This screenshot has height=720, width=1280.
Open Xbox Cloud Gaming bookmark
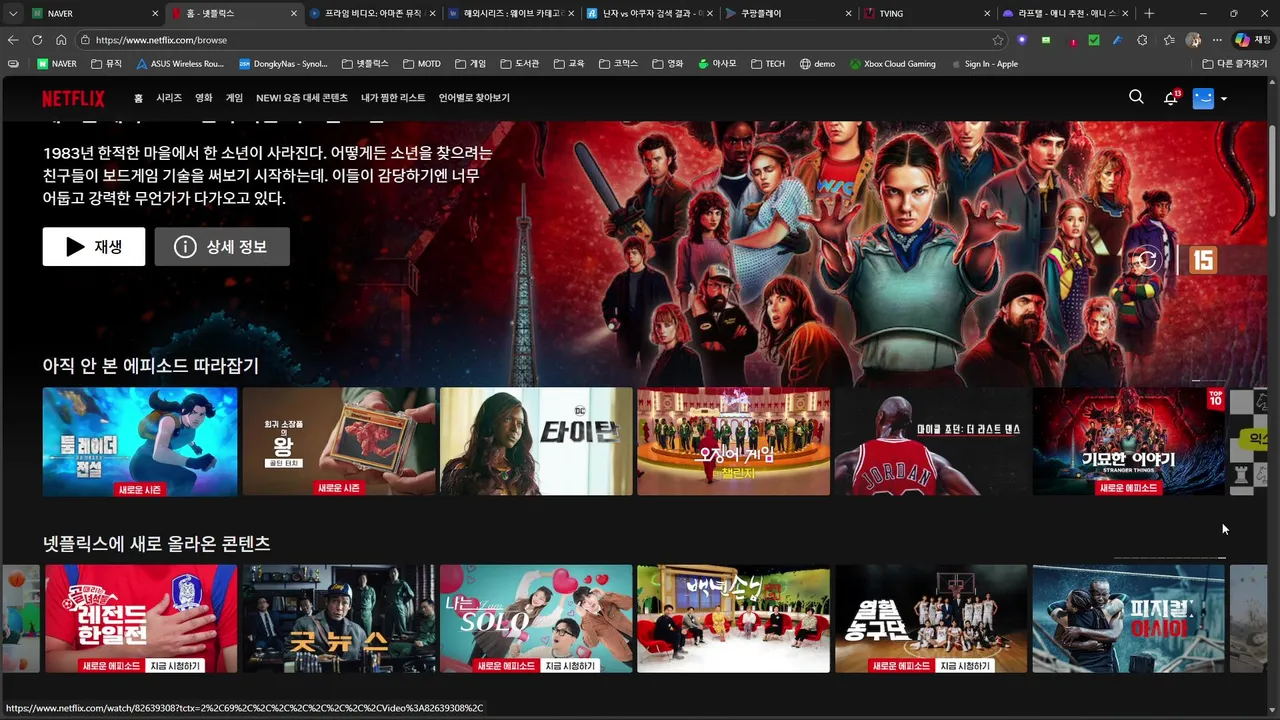pyautogui.click(x=892, y=64)
